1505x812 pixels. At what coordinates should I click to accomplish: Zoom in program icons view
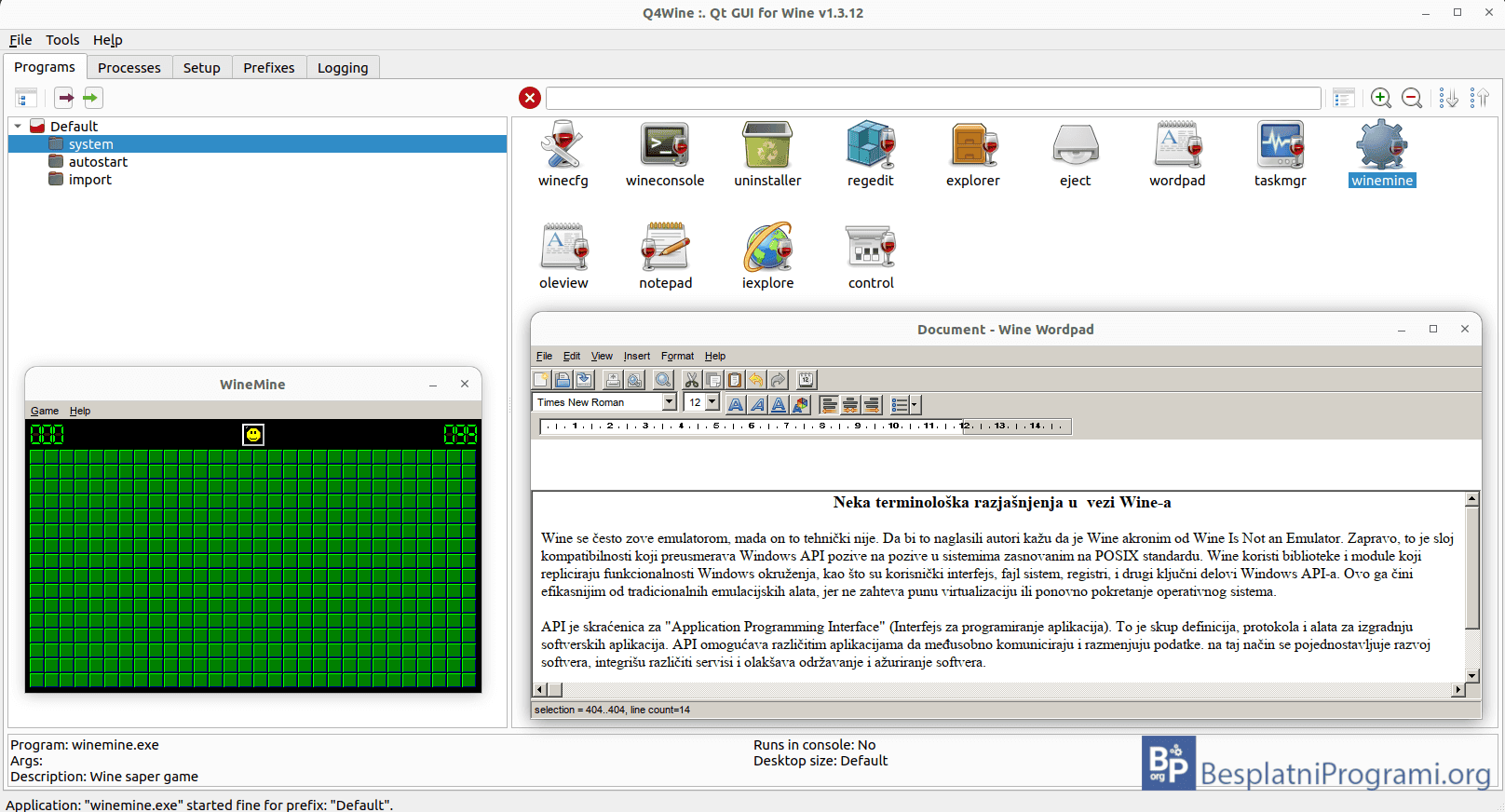pos(1381,98)
